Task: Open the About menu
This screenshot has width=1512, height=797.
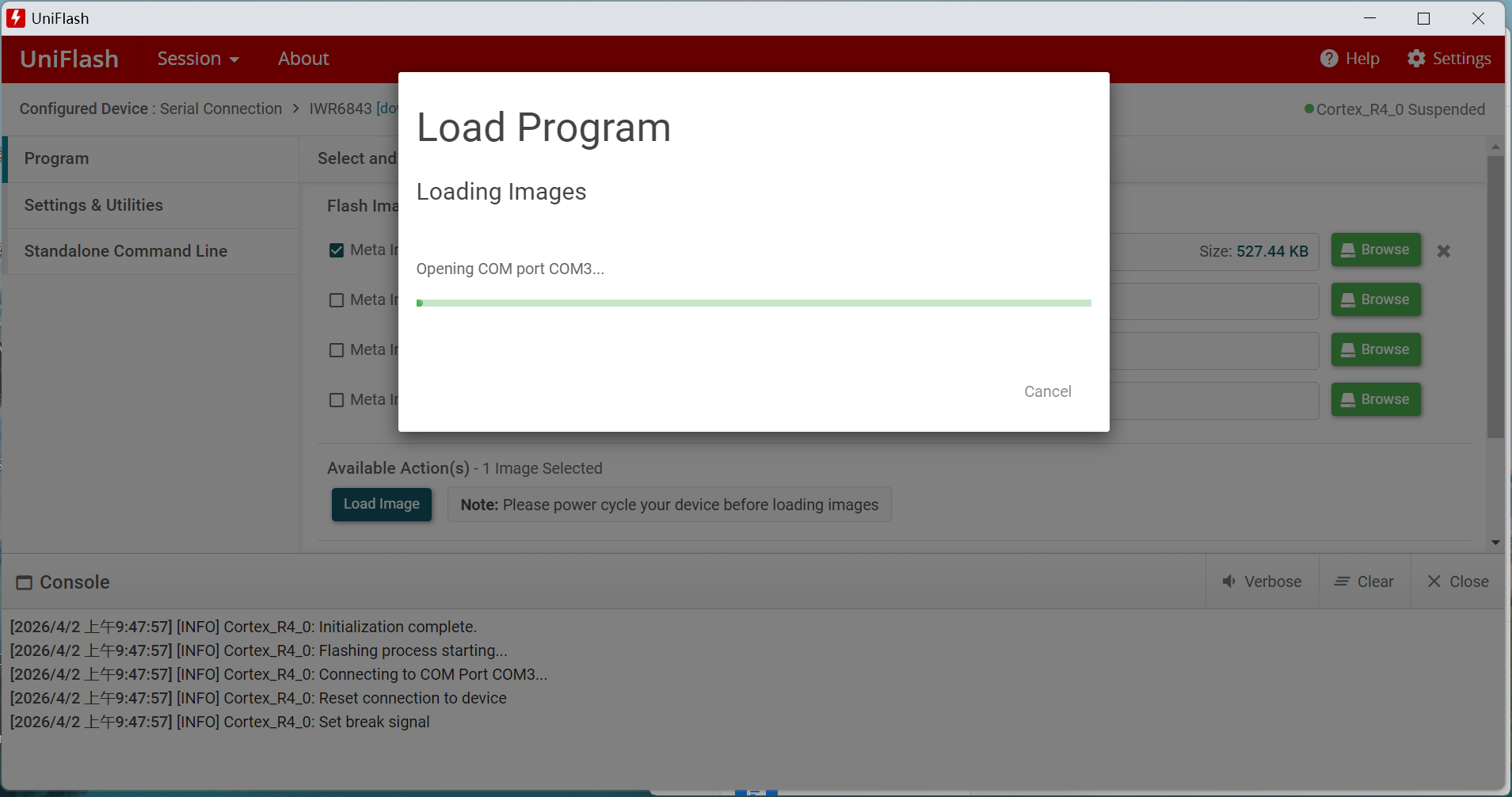Action: [303, 59]
